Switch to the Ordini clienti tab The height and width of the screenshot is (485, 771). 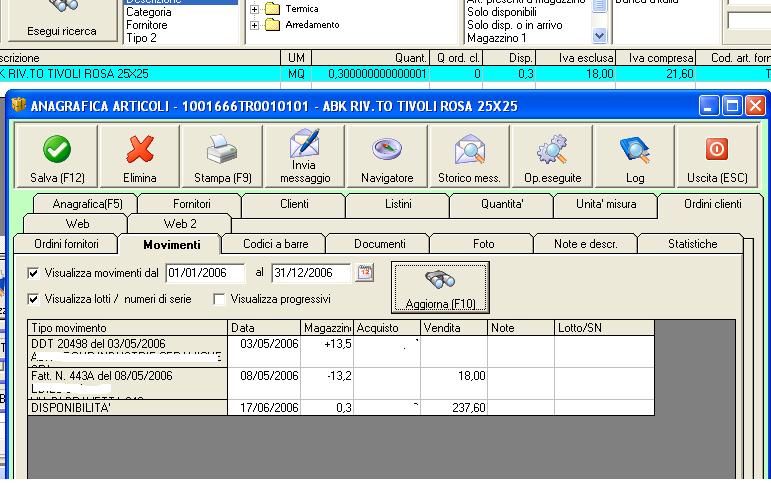click(712, 204)
